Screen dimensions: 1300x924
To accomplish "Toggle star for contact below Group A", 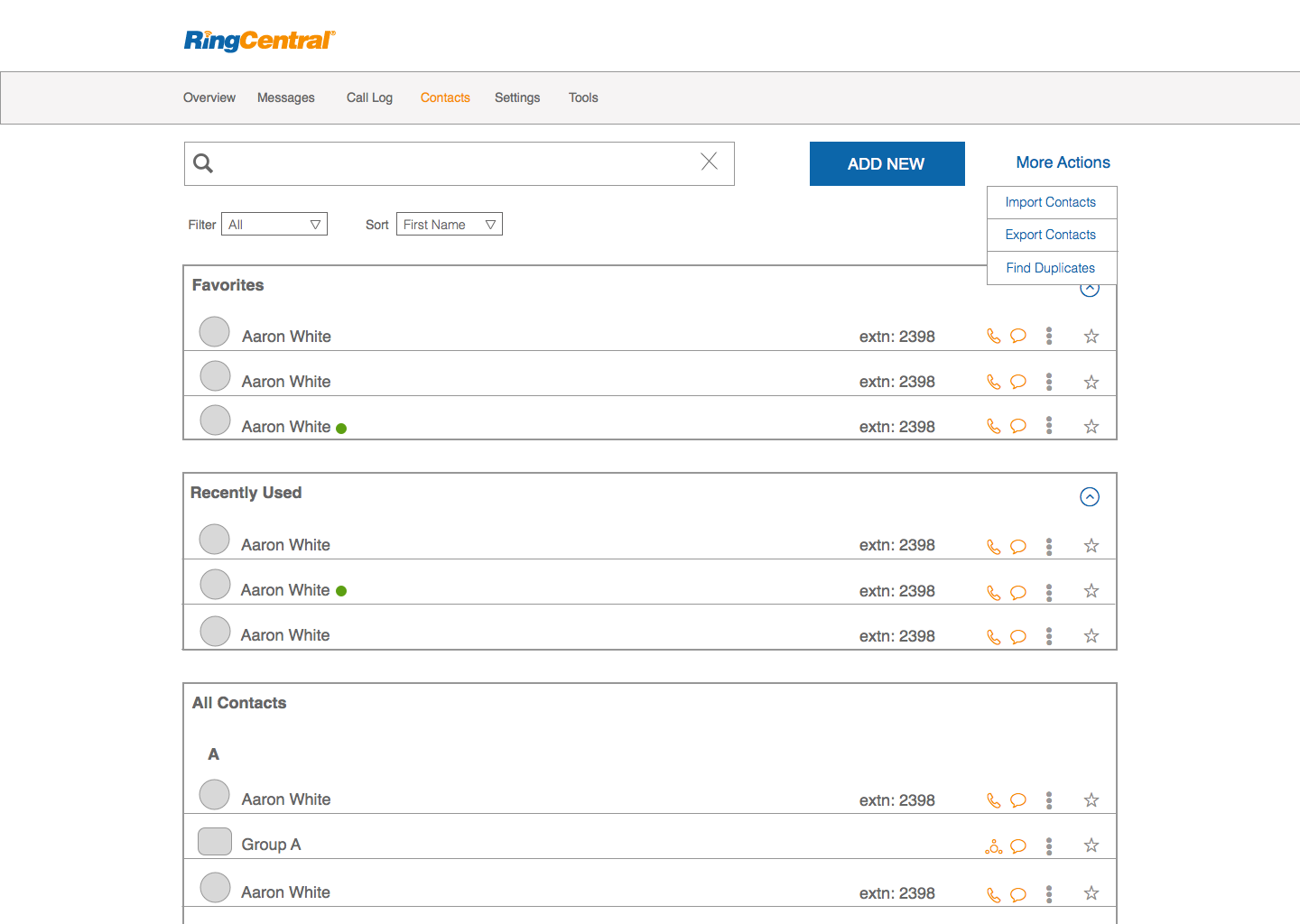I will (1091, 893).
